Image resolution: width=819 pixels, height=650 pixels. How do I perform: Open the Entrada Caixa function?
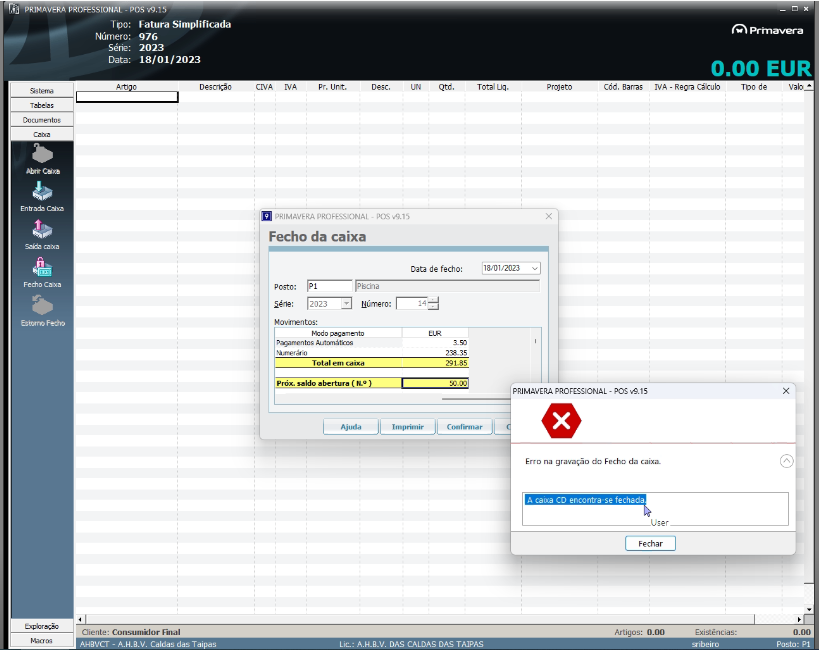point(42,192)
